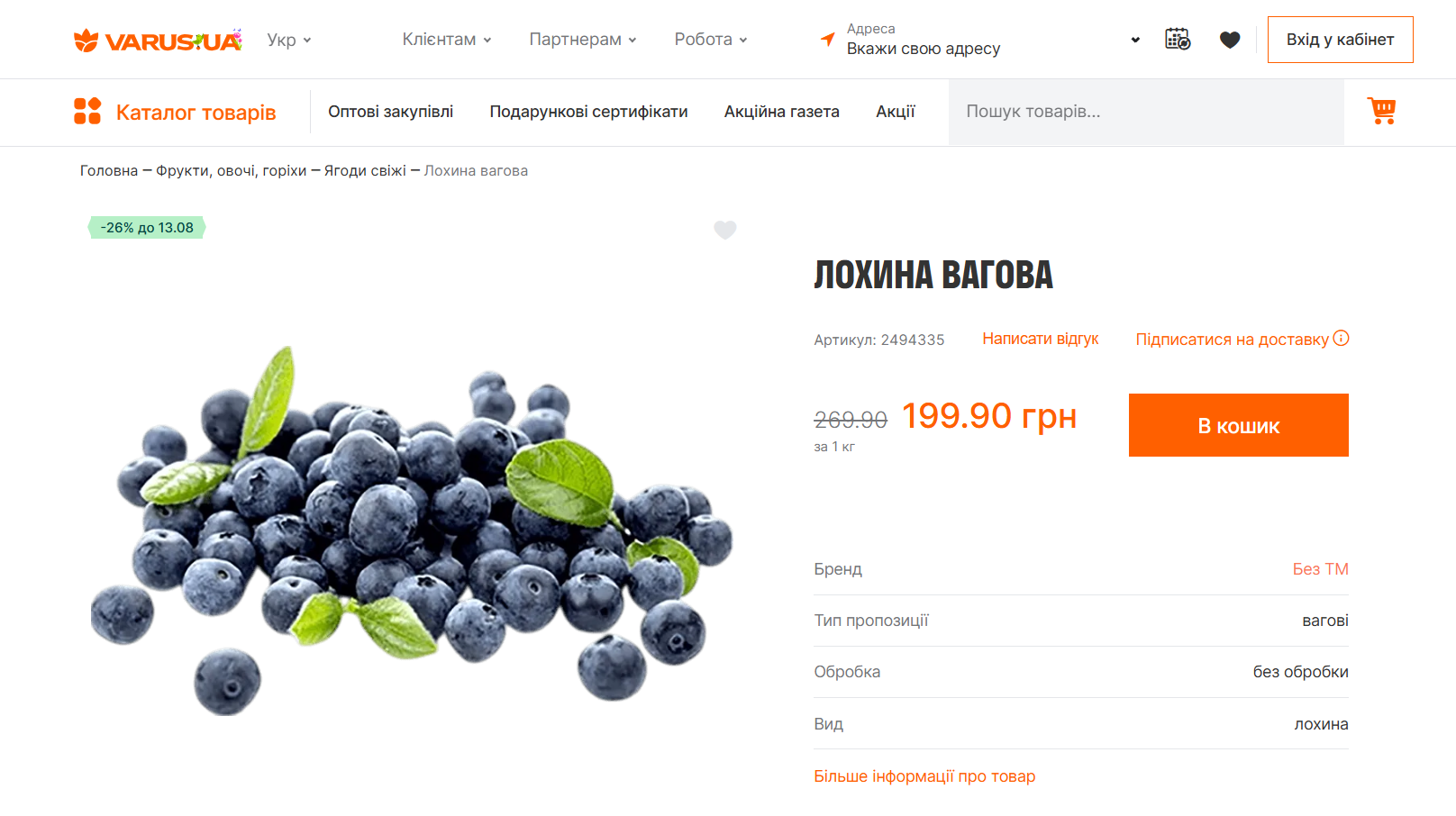
Task: Open the address selector chevron
Action: pos(1135,40)
